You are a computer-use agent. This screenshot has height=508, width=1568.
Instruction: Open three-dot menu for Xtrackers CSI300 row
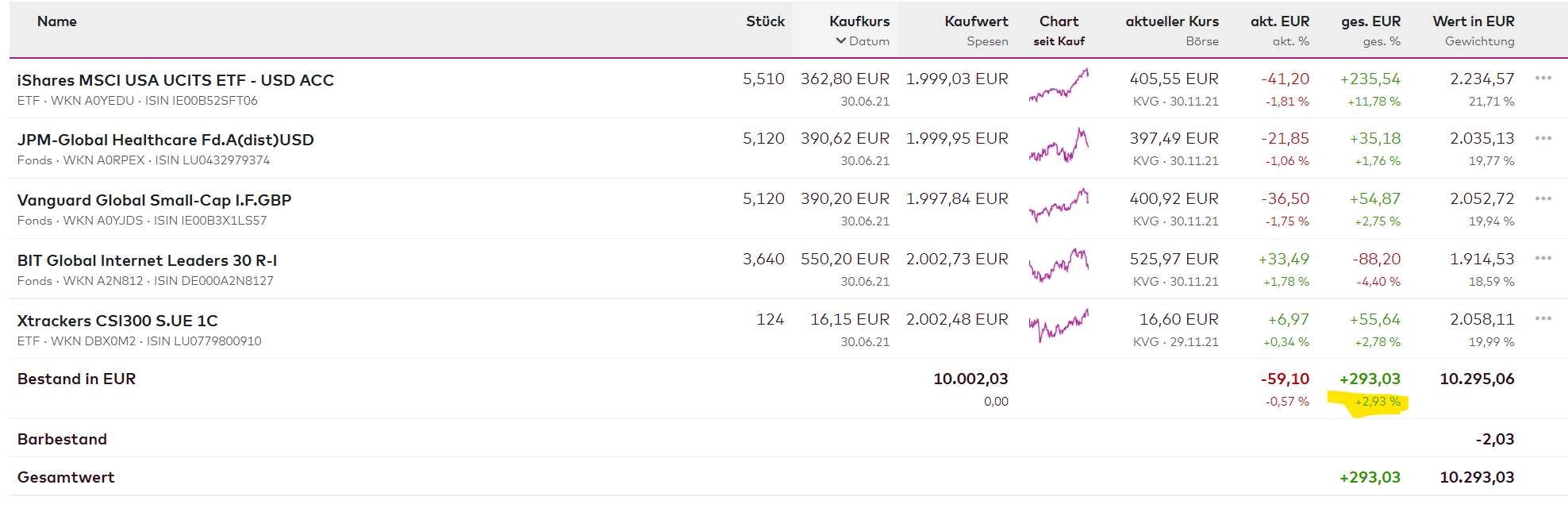pos(1543,318)
